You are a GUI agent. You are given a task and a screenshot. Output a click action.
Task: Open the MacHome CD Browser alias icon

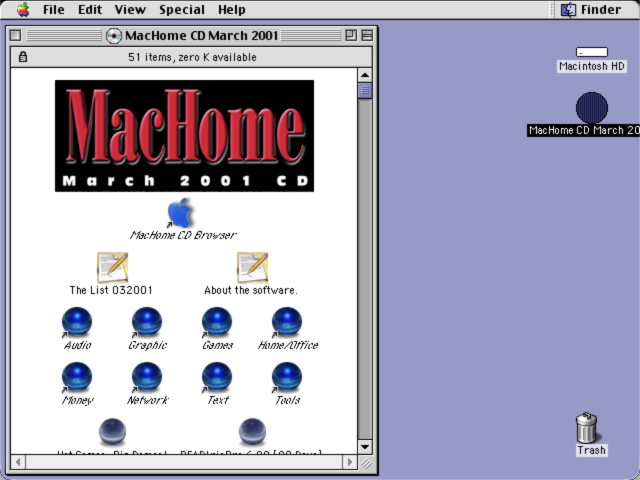pos(180,213)
